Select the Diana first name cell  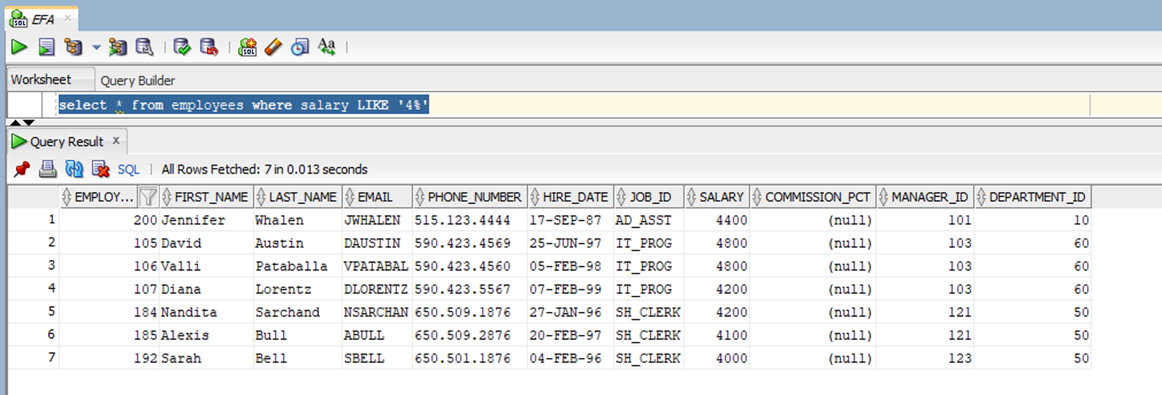coord(206,289)
